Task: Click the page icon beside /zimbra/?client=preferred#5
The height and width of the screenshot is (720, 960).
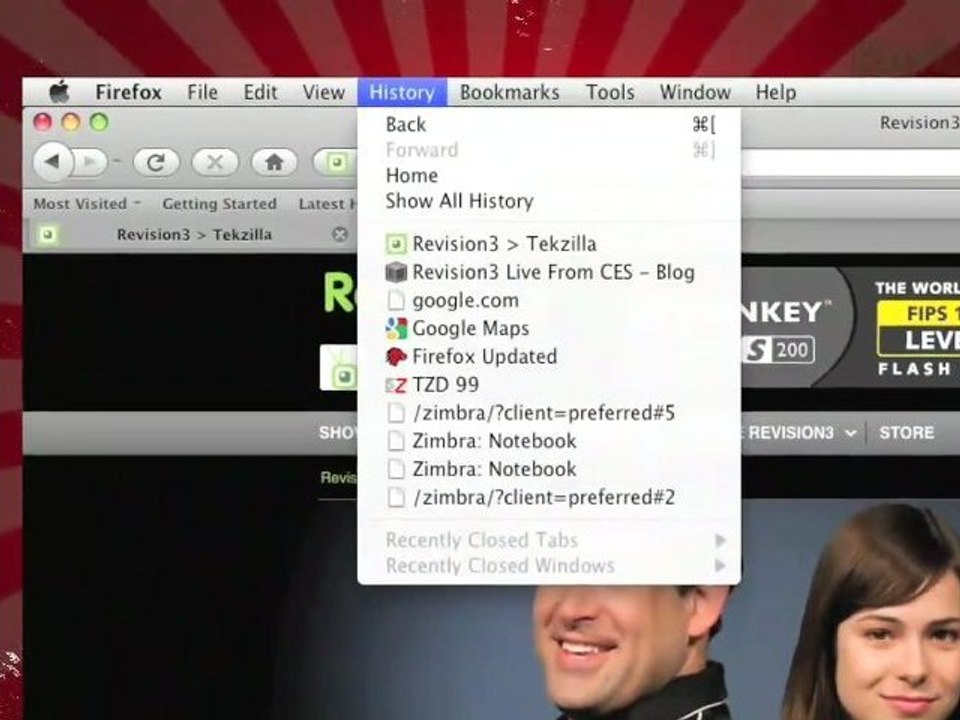Action: coord(396,413)
